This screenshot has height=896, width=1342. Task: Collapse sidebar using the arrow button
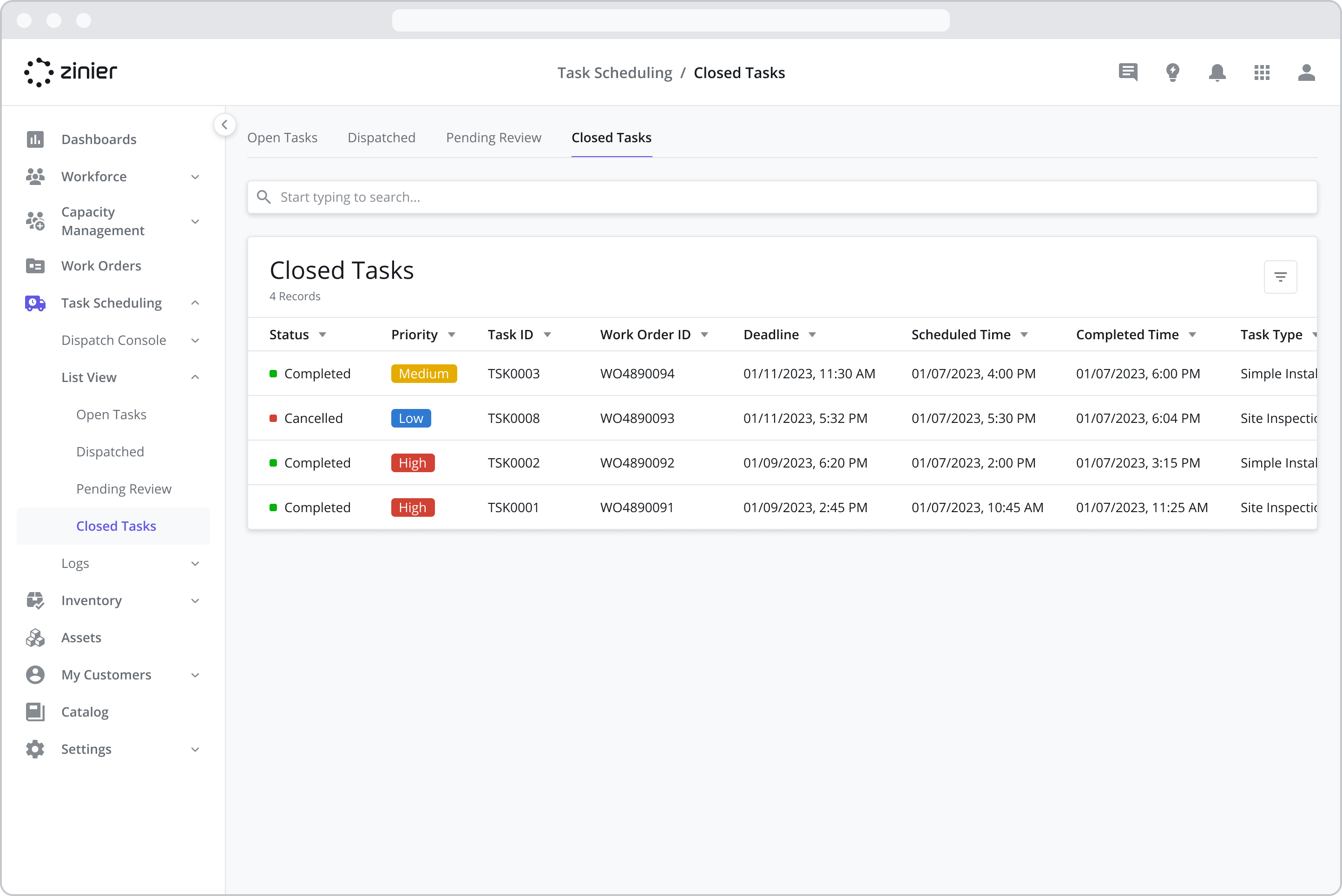pos(224,125)
